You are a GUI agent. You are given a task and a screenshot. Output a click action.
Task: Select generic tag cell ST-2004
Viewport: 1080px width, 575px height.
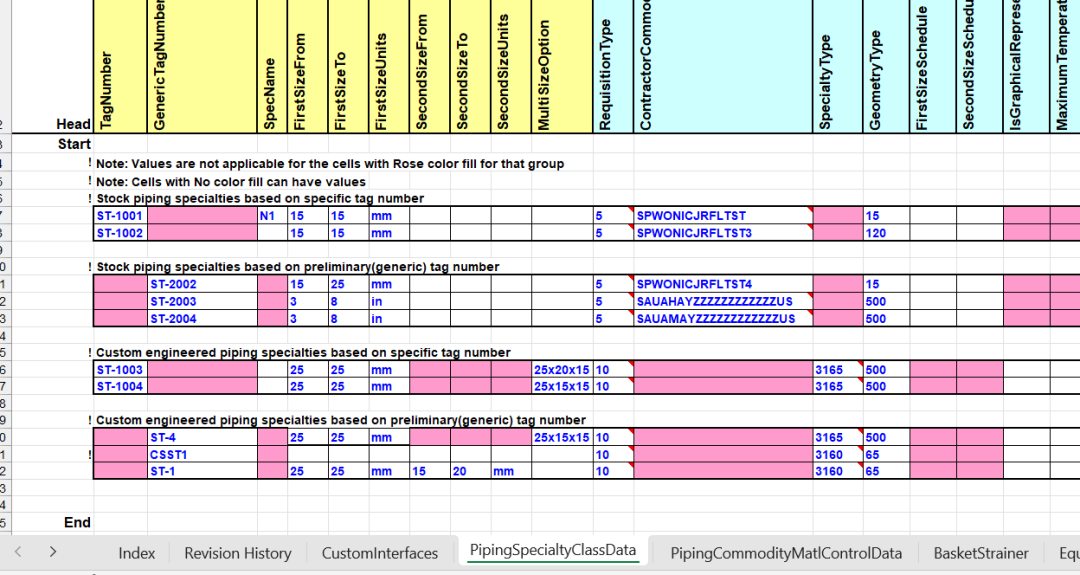202,318
